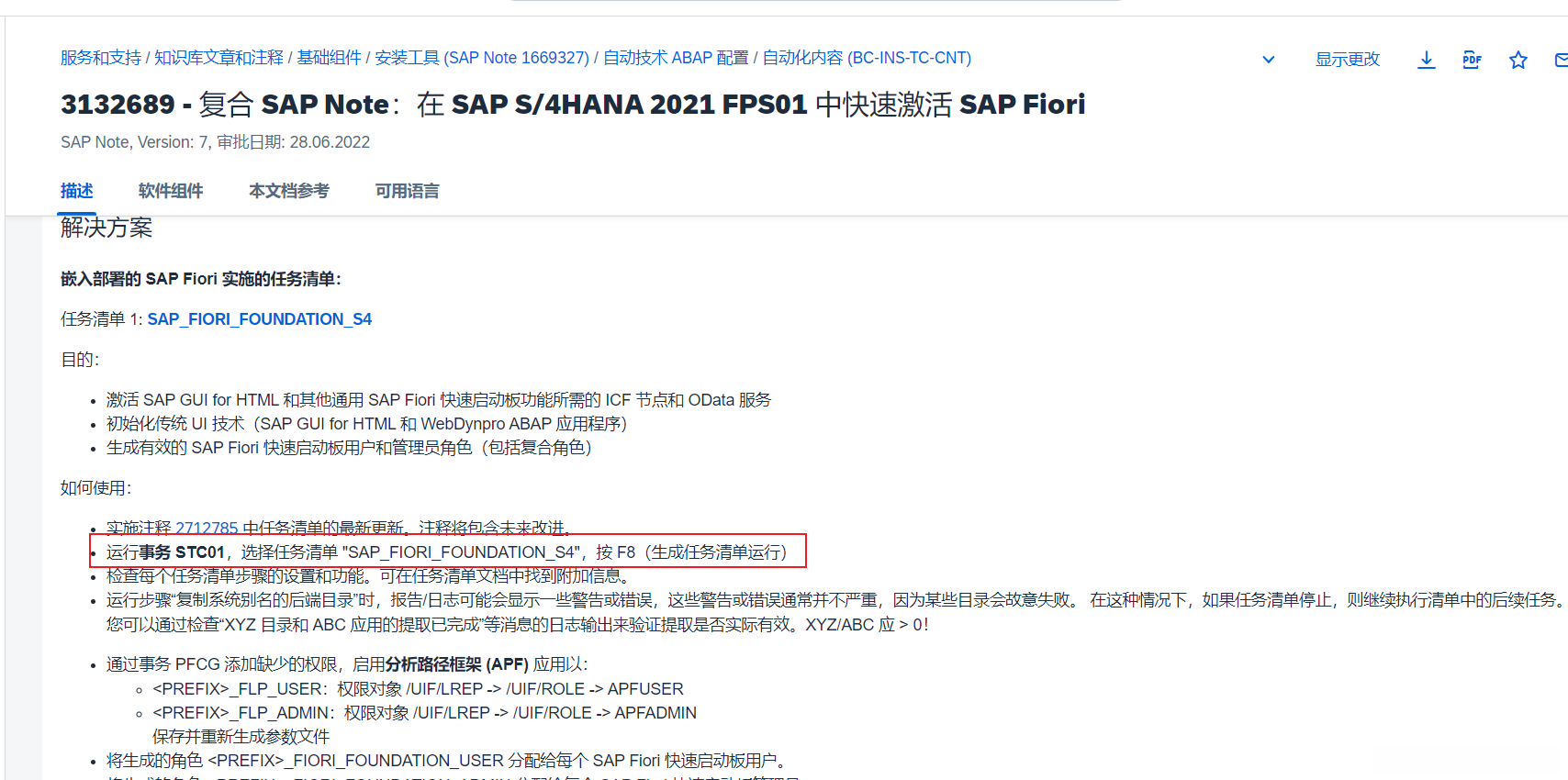
Task: Open the SAP_FIORI_FOUNDATION_S4 task list link
Action: coord(260,319)
